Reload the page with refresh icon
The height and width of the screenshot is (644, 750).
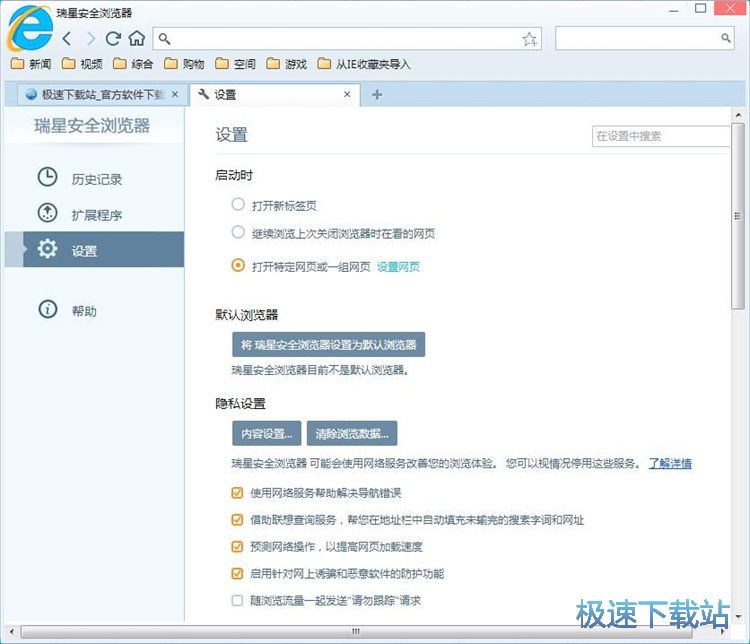click(113, 39)
